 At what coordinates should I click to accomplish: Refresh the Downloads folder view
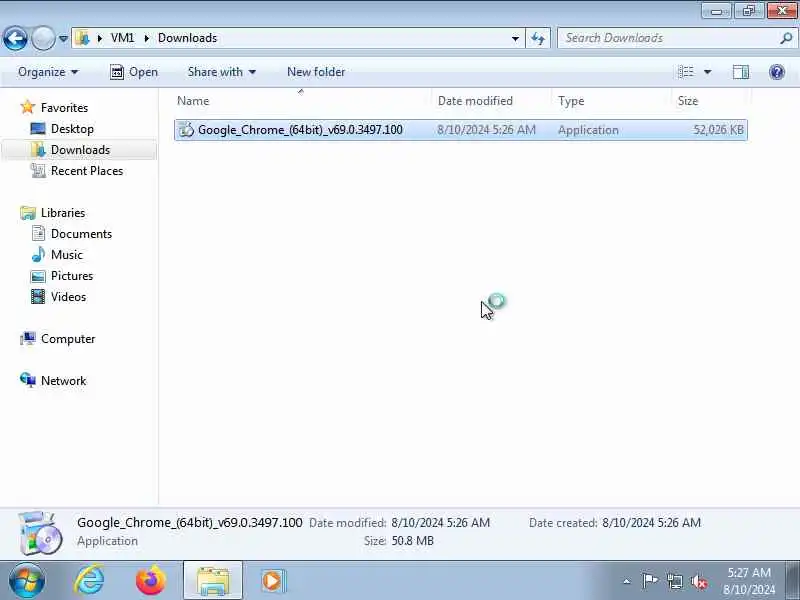point(538,38)
